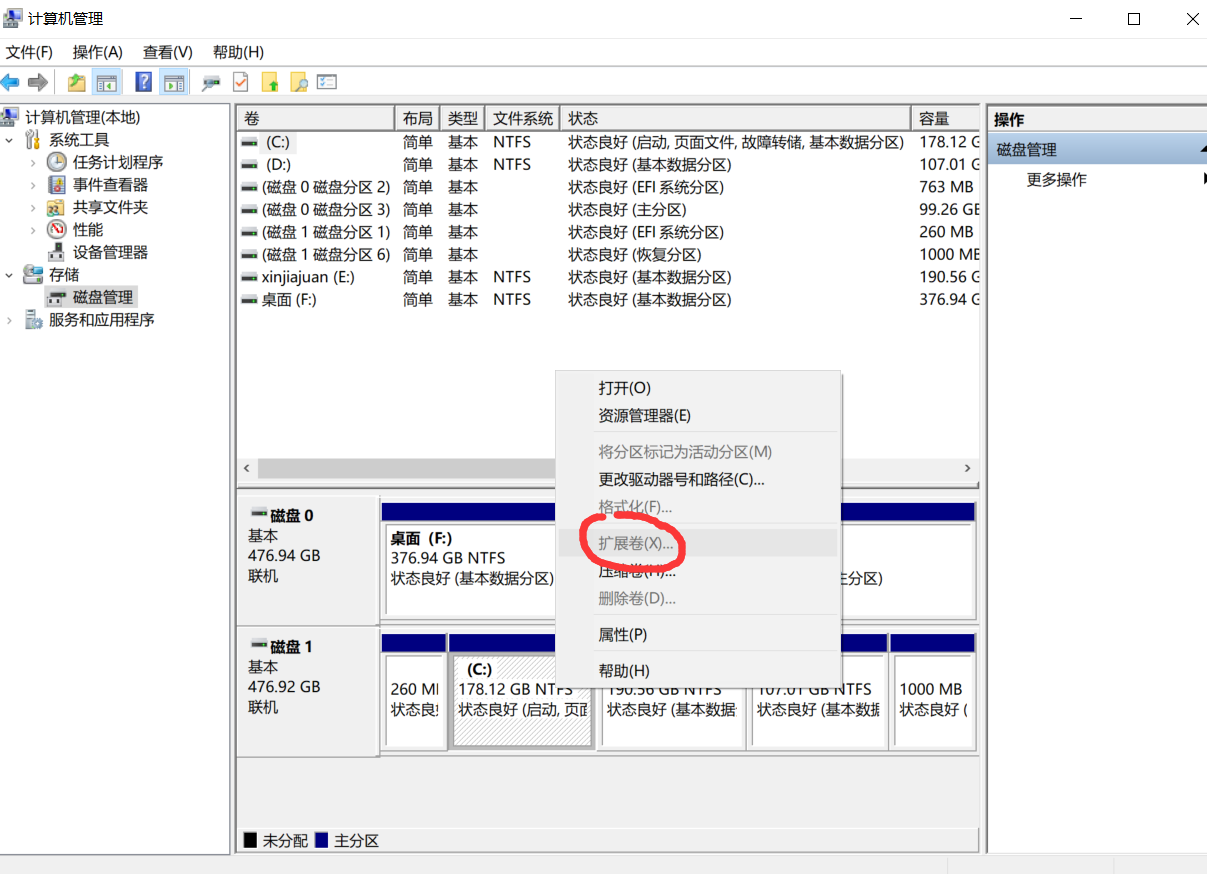Click the disk connect plug toolbar icon
Viewport: 1207px width, 874px height.
pos(211,82)
